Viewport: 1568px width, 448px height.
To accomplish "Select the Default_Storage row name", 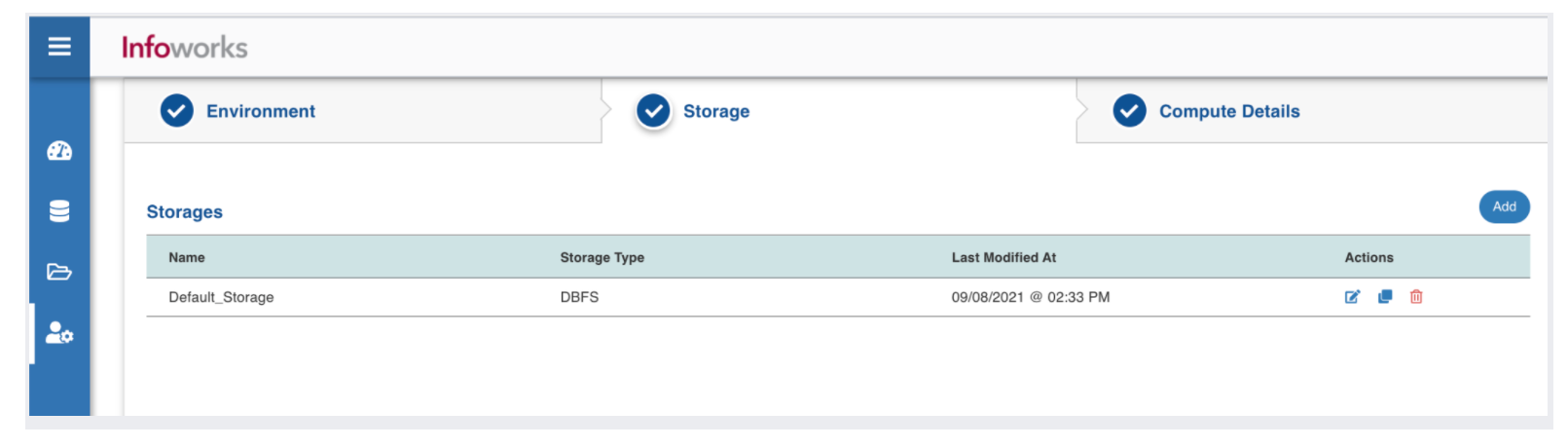I will point(221,297).
